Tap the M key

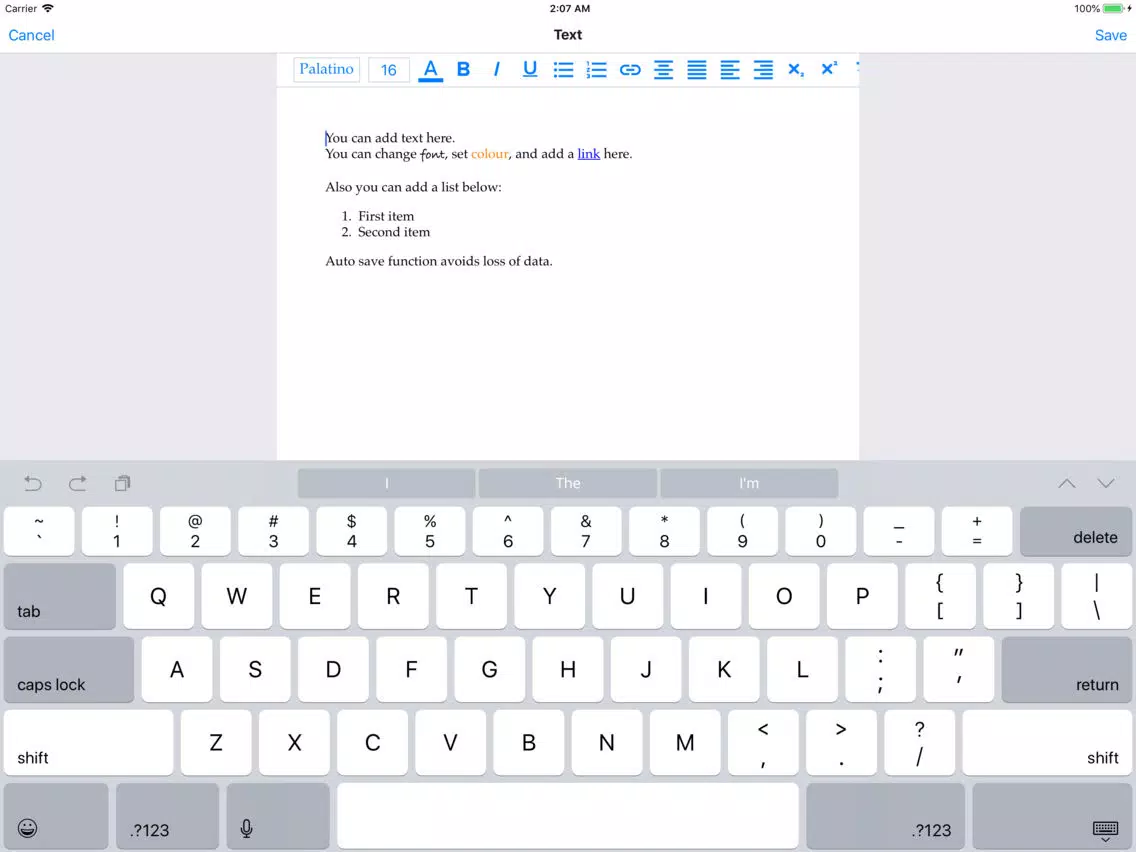pos(685,743)
